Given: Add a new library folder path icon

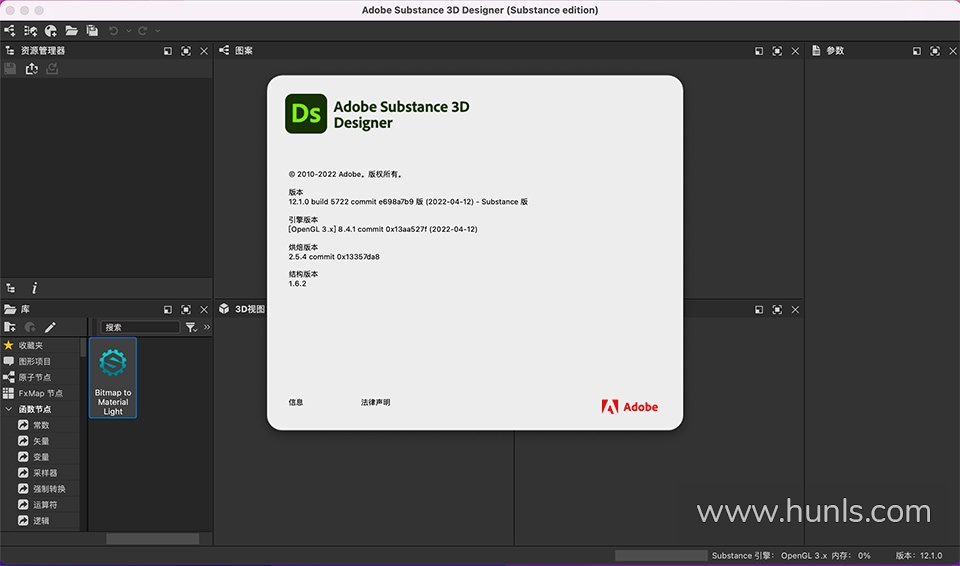Looking at the screenshot, I should coord(10,327).
